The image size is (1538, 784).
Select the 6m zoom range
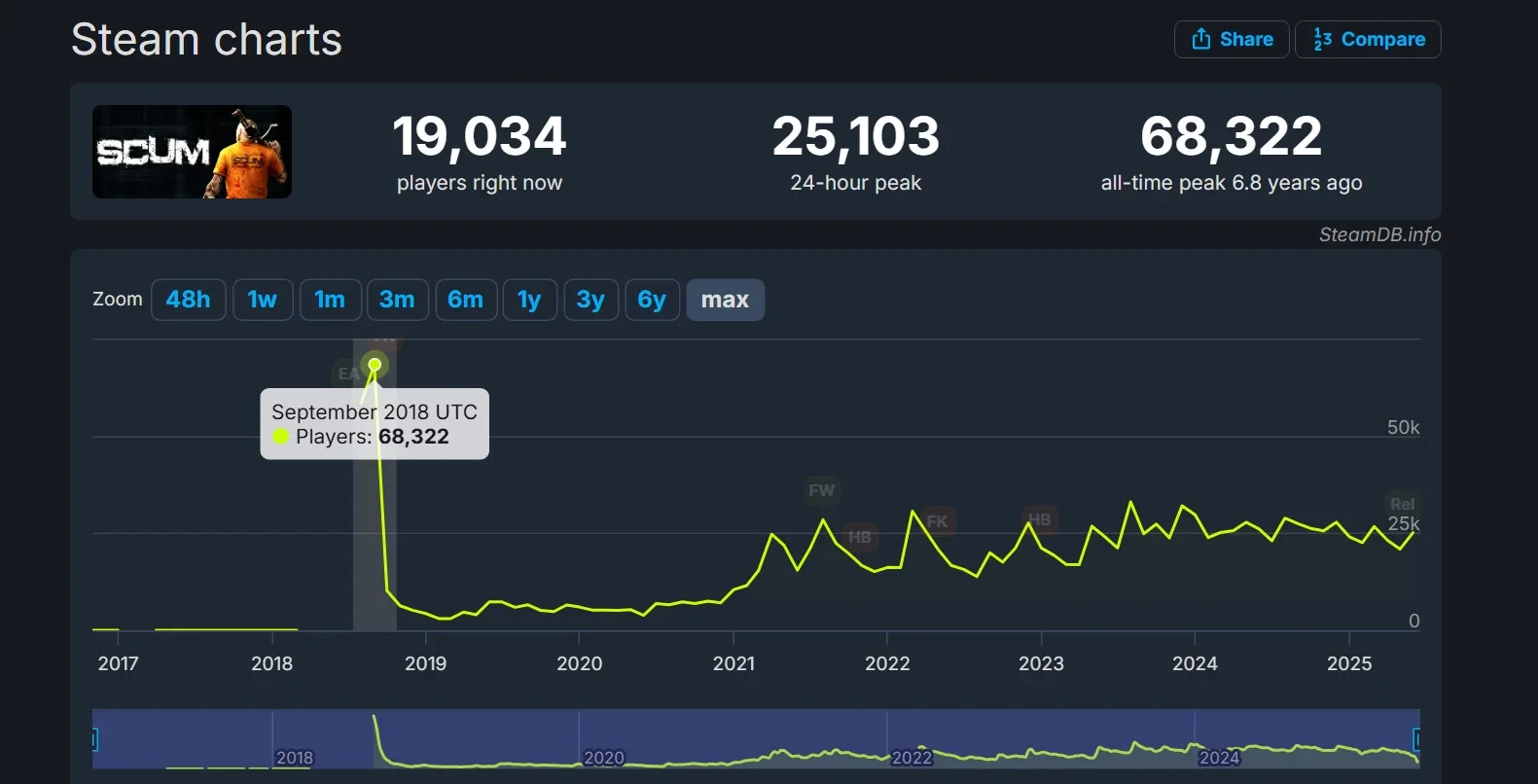pyautogui.click(x=466, y=300)
